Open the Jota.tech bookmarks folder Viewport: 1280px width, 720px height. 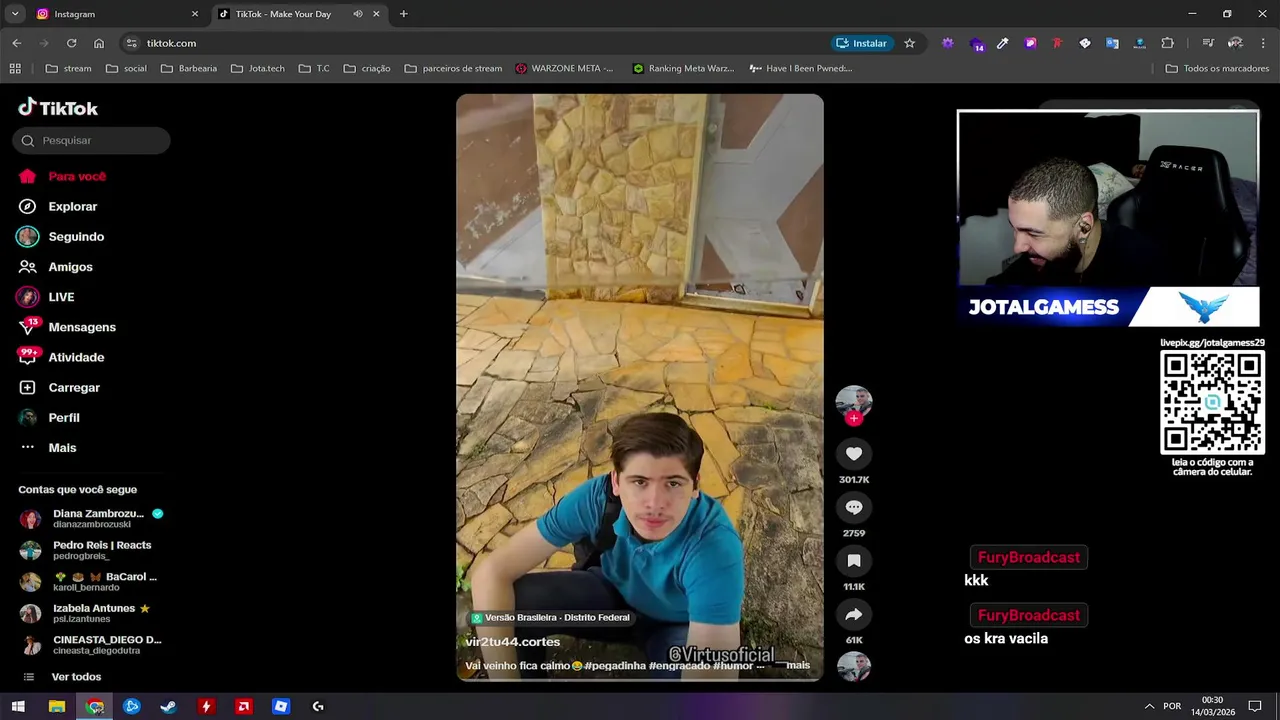click(x=257, y=68)
